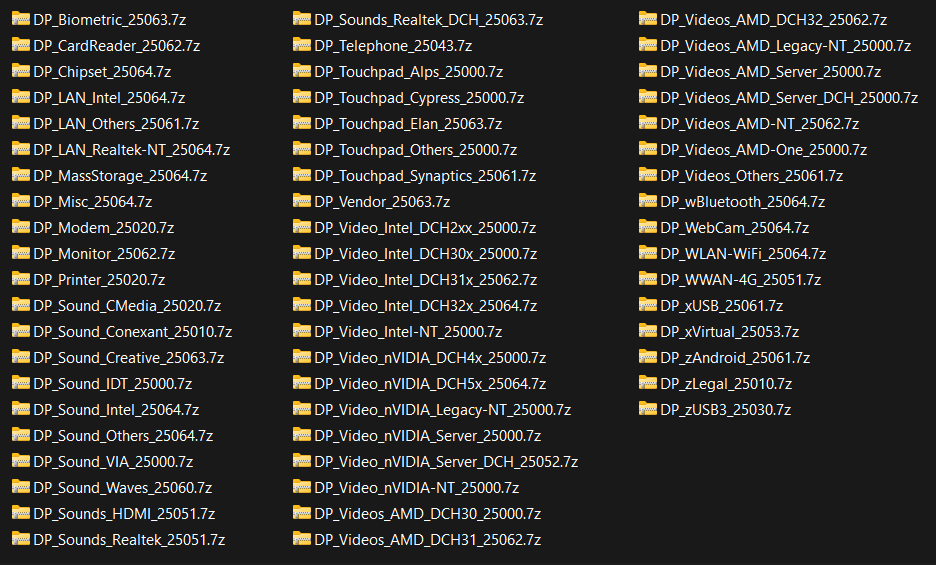Select file name DP_Touchpad_Synaptics_25061.7z
The width and height of the screenshot is (936, 565).
425,176
